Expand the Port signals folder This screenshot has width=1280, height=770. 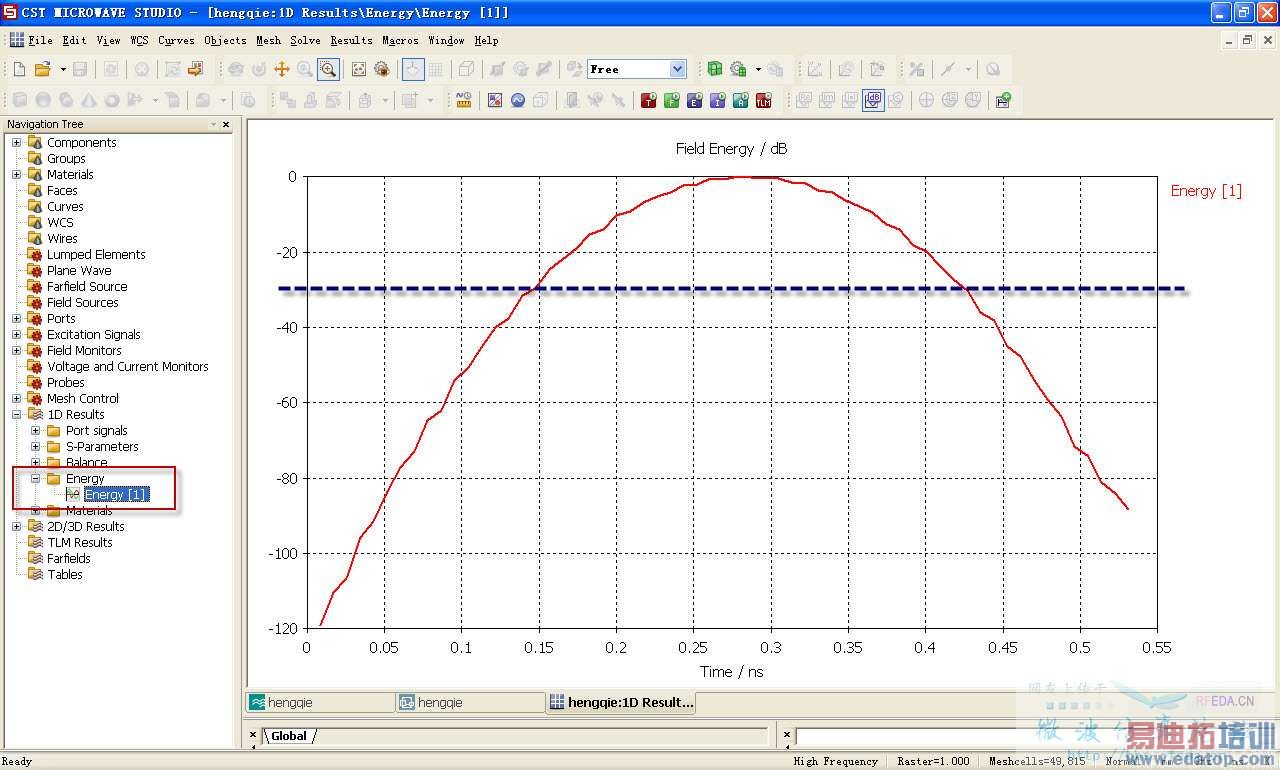[x=35, y=430]
